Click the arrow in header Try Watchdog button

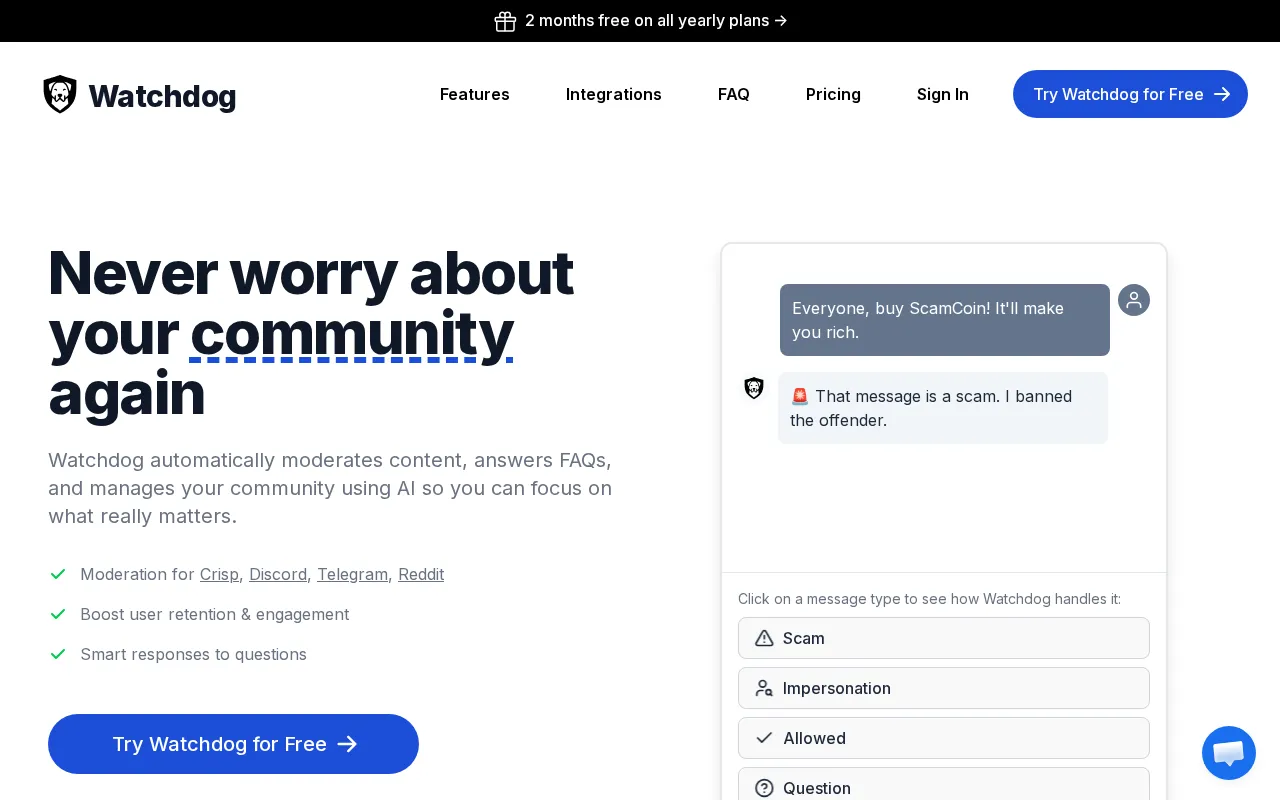click(x=1222, y=94)
